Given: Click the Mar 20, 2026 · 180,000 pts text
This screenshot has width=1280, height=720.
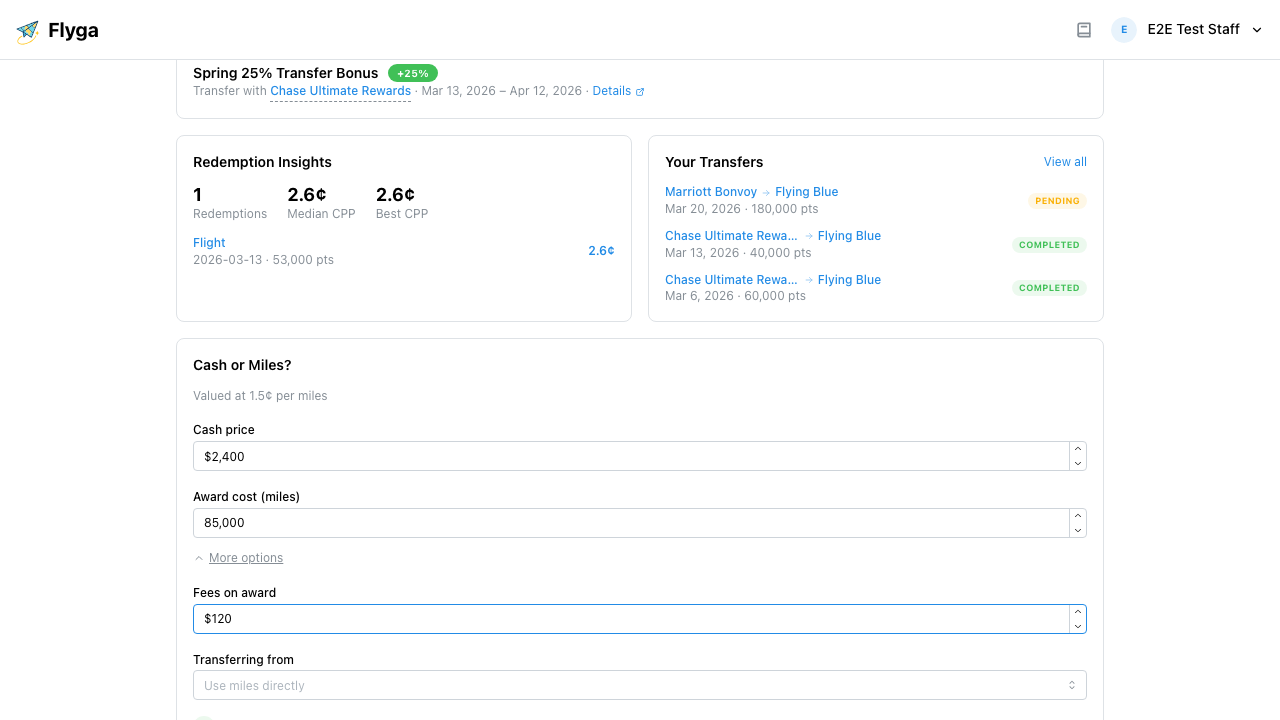Looking at the screenshot, I should pyautogui.click(x=742, y=209).
